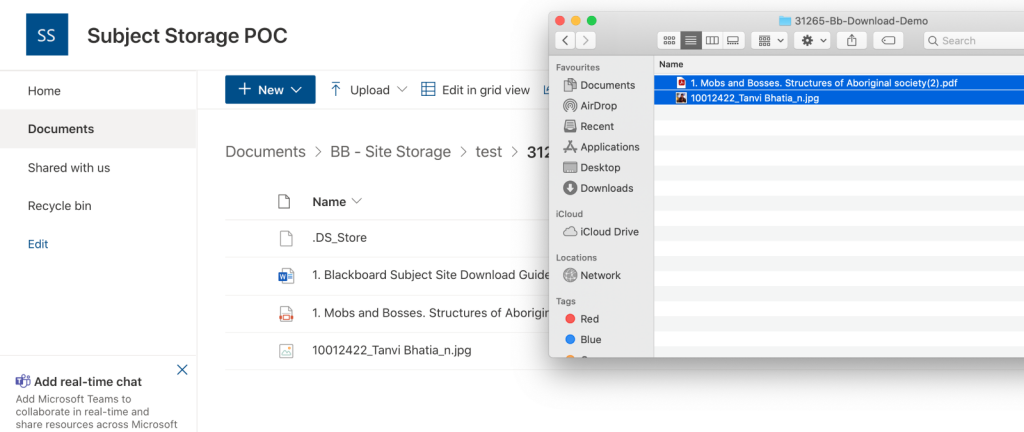This screenshot has width=1024, height=432.
Task: Click the Add real-time chat heading
Action: point(88,382)
